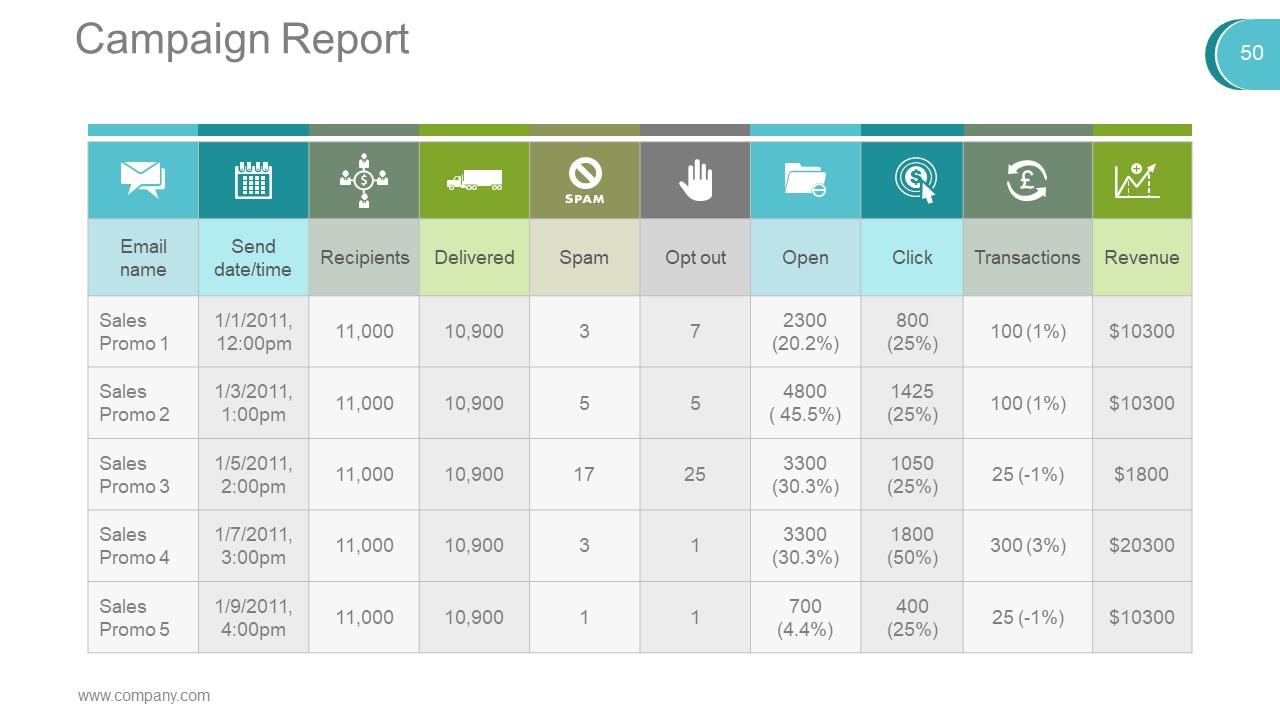Select the Transactions column header

coord(1027,257)
